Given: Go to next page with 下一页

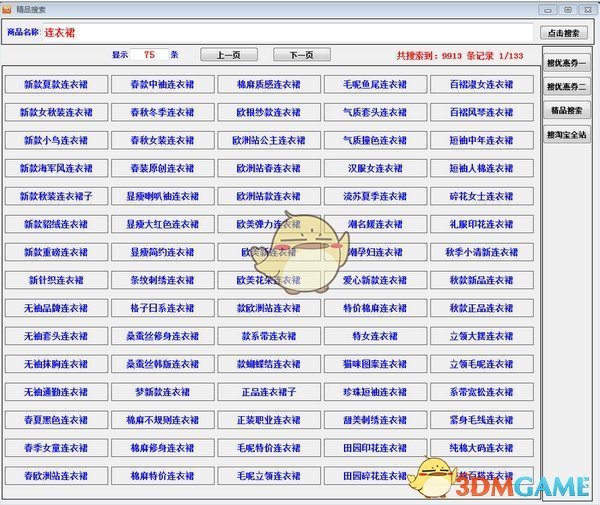Looking at the screenshot, I should pos(302,55).
